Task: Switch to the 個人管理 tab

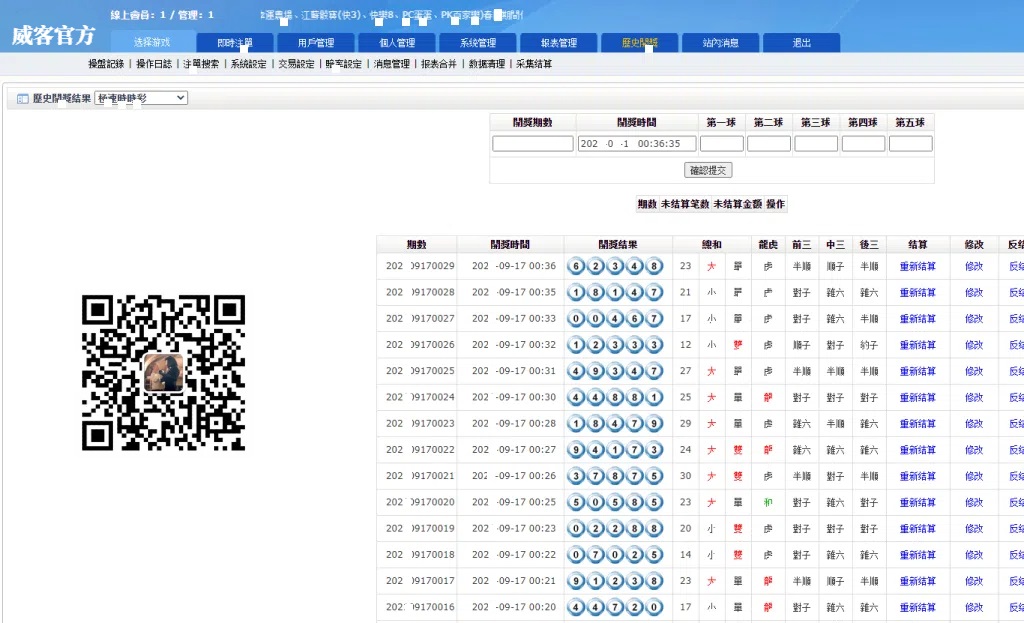Action: (397, 42)
